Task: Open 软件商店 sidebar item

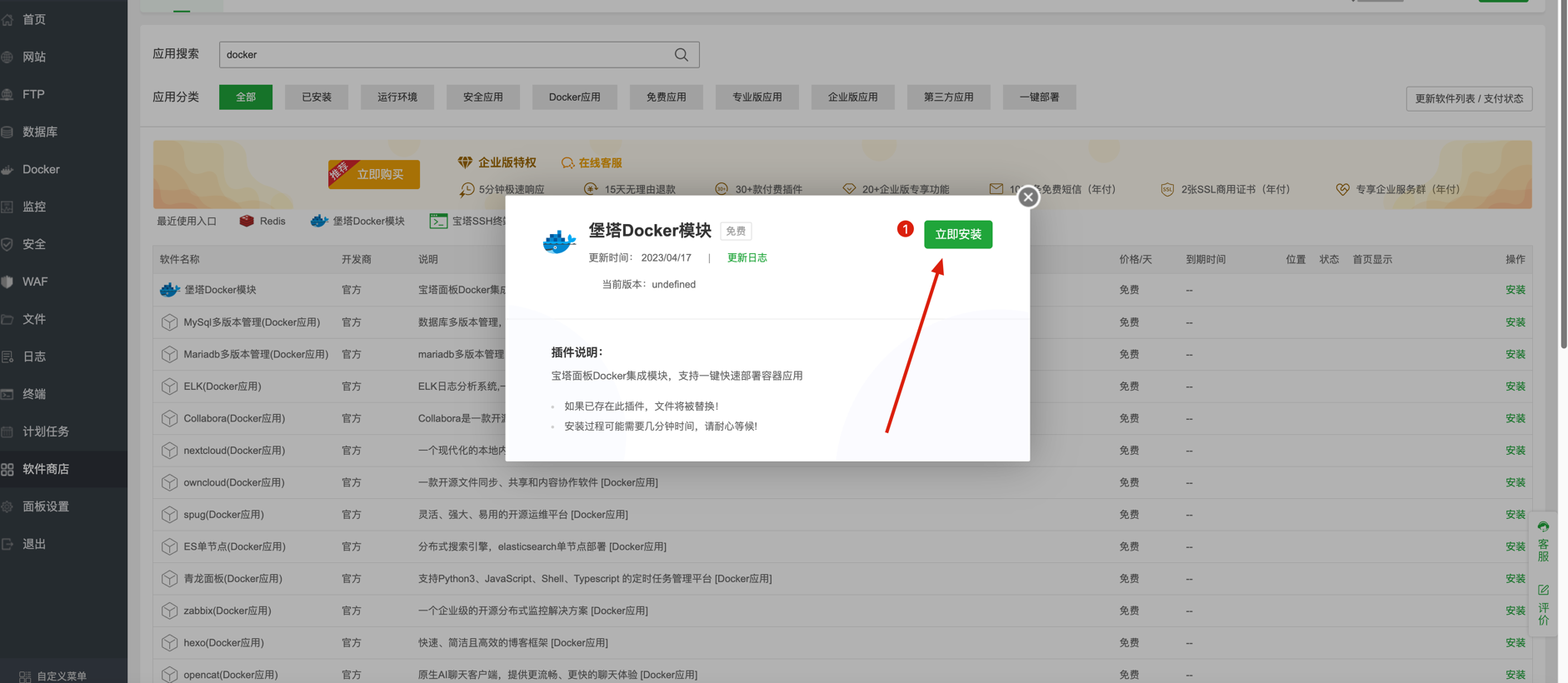Action: tap(63, 469)
